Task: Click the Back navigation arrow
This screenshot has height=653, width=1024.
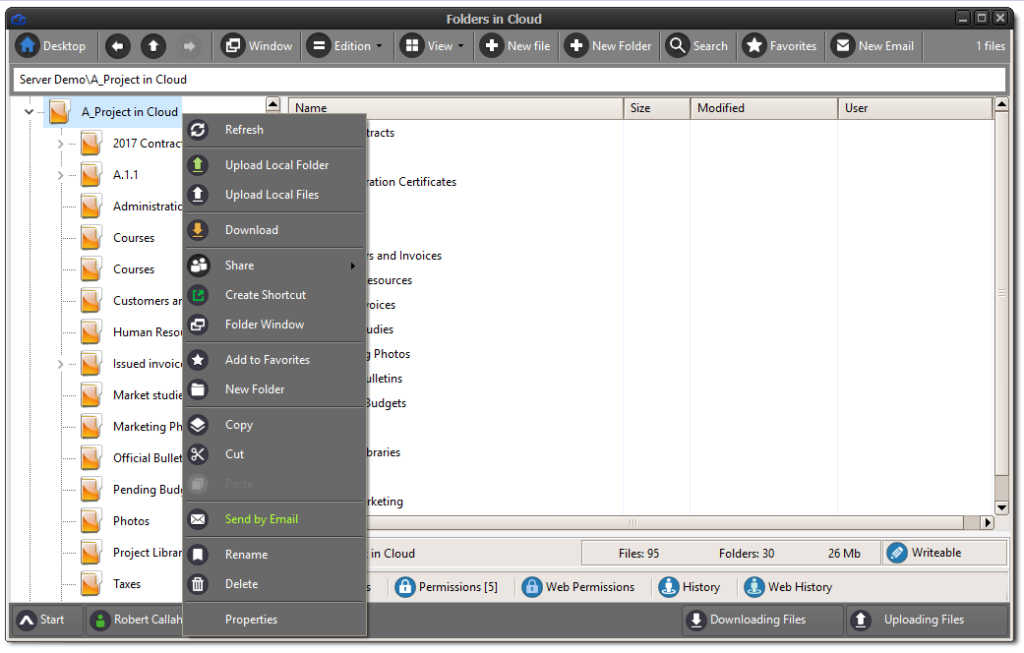Action: click(x=117, y=45)
